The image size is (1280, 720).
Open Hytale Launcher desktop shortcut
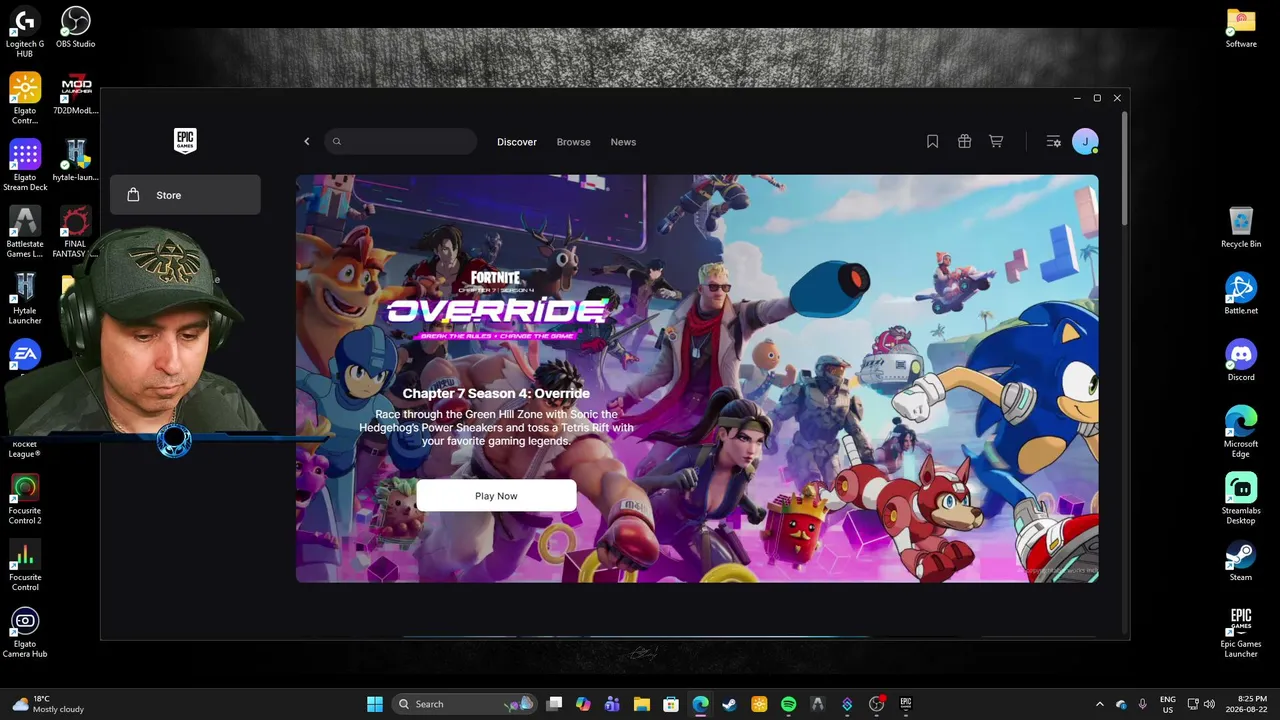click(x=25, y=298)
